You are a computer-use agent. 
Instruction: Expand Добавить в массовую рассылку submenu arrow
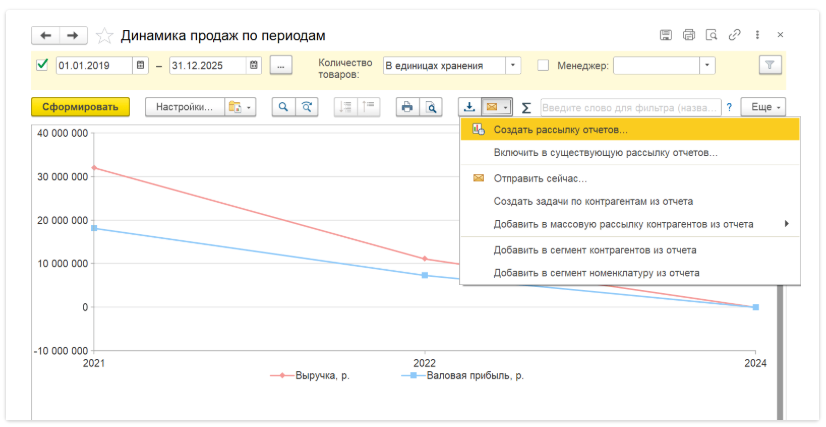tap(786, 224)
